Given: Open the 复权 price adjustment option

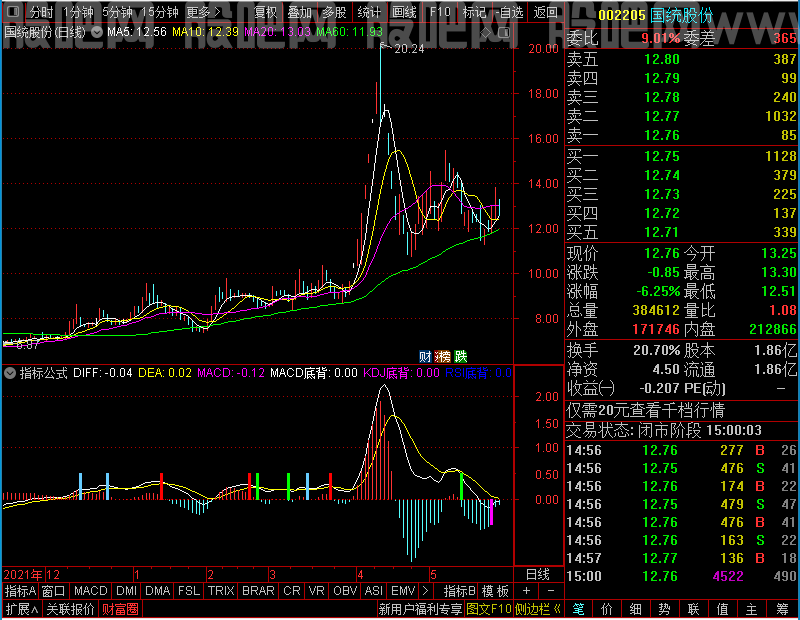Looking at the screenshot, I should click(265, 12).
